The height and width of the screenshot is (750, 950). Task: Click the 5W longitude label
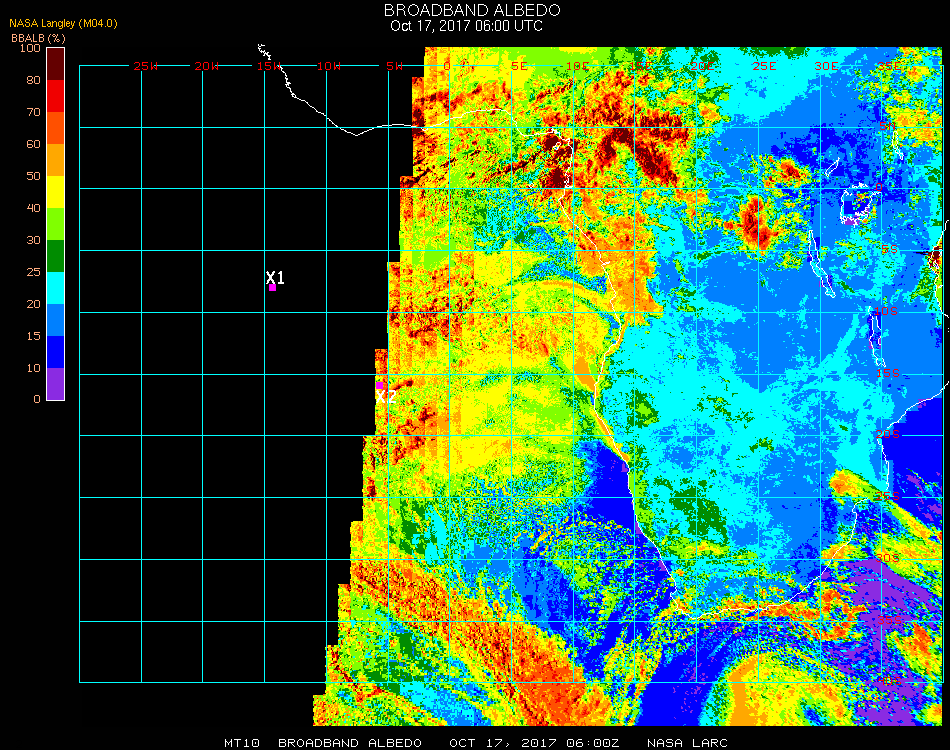[x=394, y=66]
